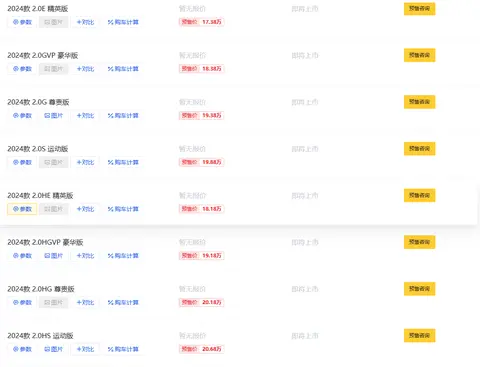Click disabled 图片 button under 2.0HG 尊贵版
Image resolution: width=480 pixels, height=367 pixels.
tap(53, 302)
